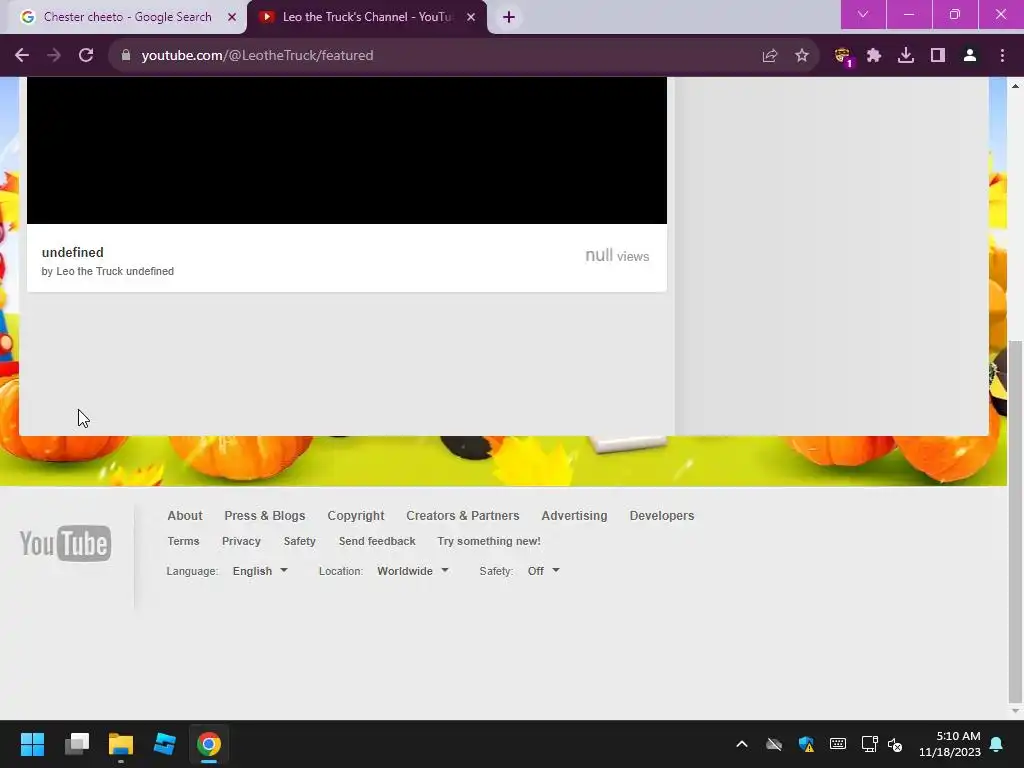Open the 'Leo the Truck' channel link under video
Image resolution: width=1024 pixels, height=768 pixels.
(89, 271)
